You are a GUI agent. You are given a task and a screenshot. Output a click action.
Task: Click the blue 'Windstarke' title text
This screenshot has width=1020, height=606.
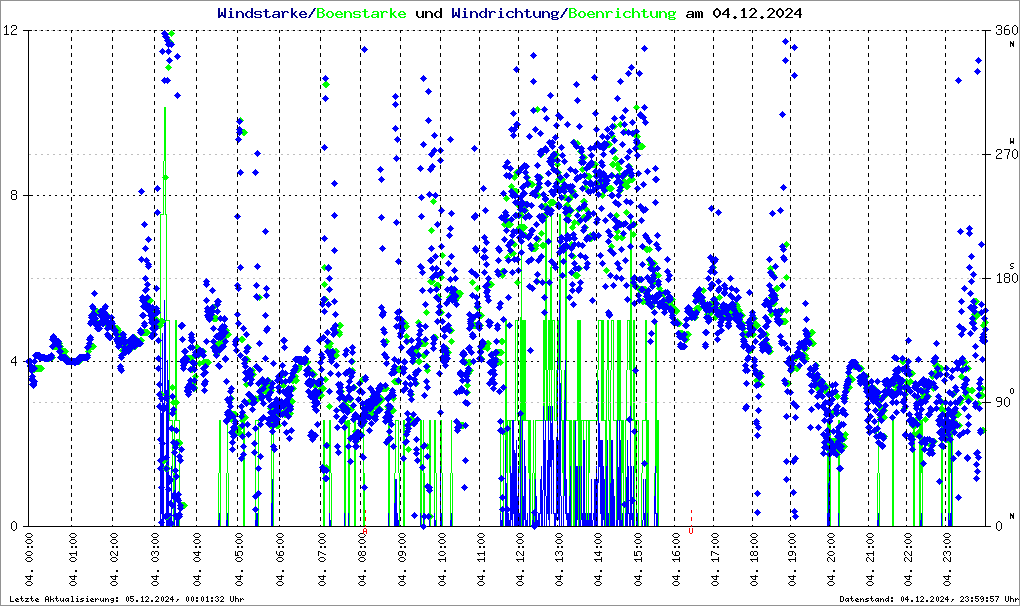(264, 14)
